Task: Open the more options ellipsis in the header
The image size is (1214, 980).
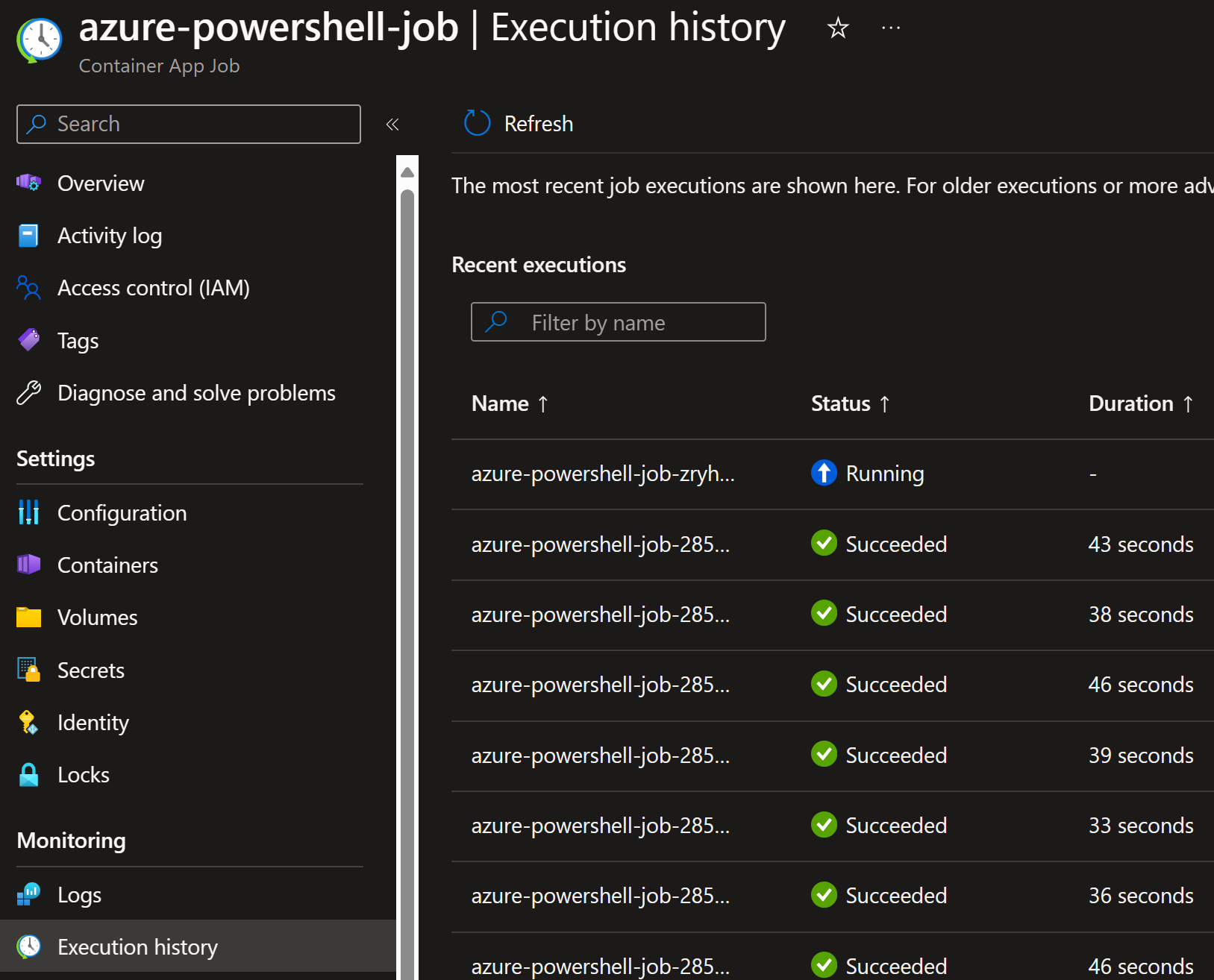Action: click(891, 28)
